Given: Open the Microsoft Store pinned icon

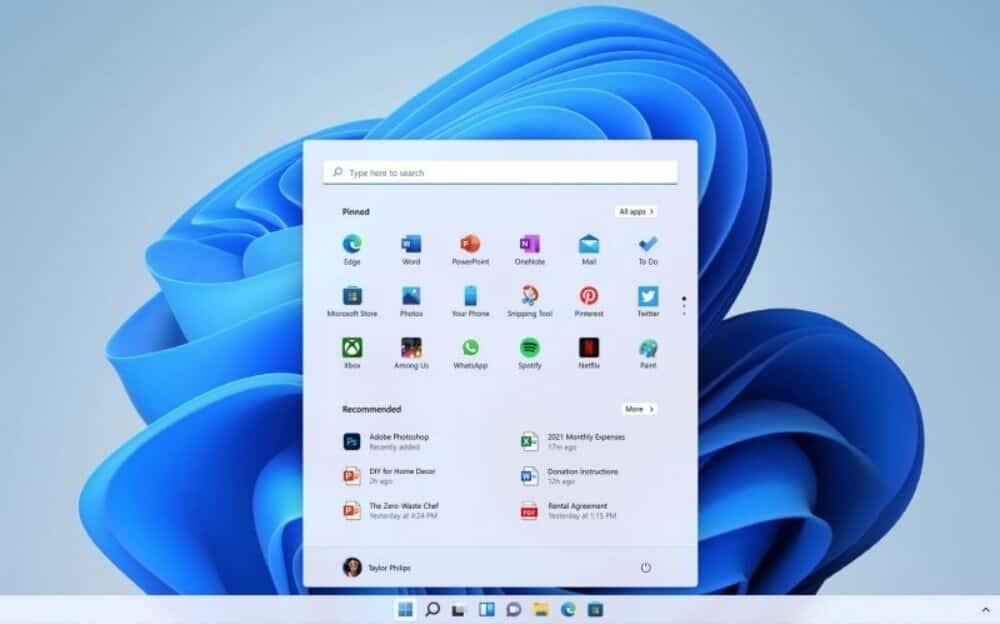Looking at the screenshot, I should point(352,297).
